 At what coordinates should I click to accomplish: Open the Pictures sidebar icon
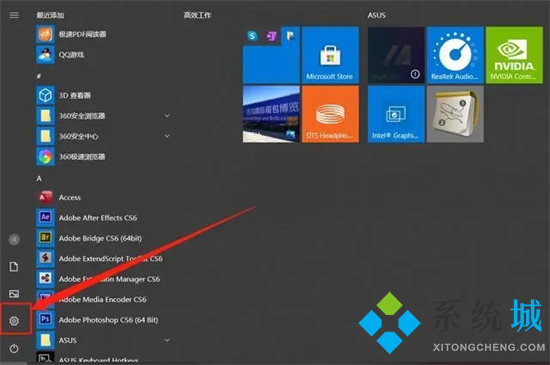coord(14,293)
